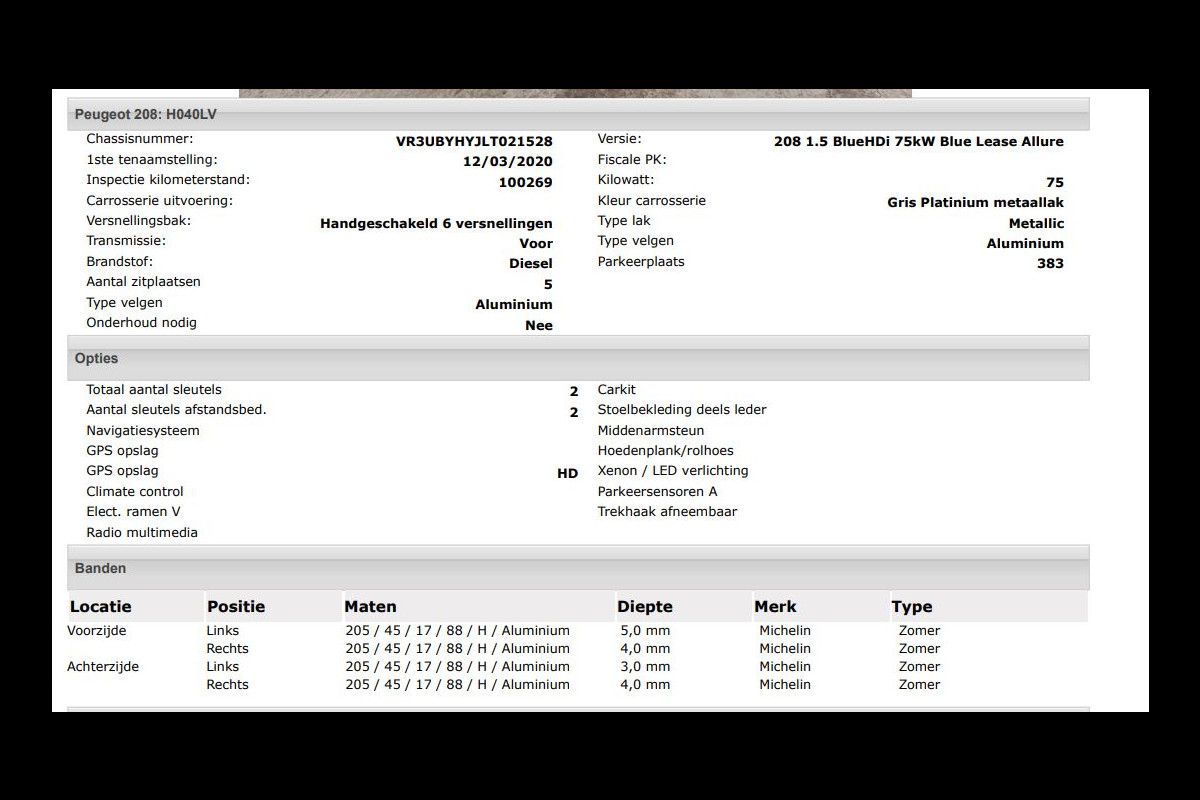Screen dimensions: 1200x800
Task: Select the chassis number VR3UBYHYJLT021528
Action: 474,142
